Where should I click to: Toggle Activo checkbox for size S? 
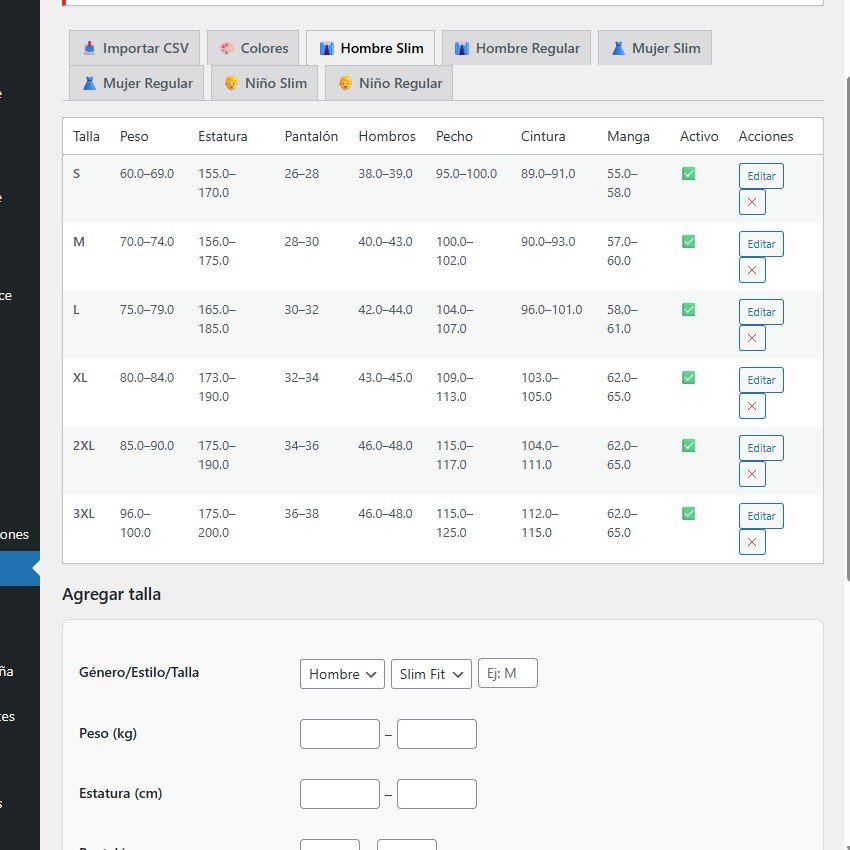pyautogui.click(x=688, y=173)
